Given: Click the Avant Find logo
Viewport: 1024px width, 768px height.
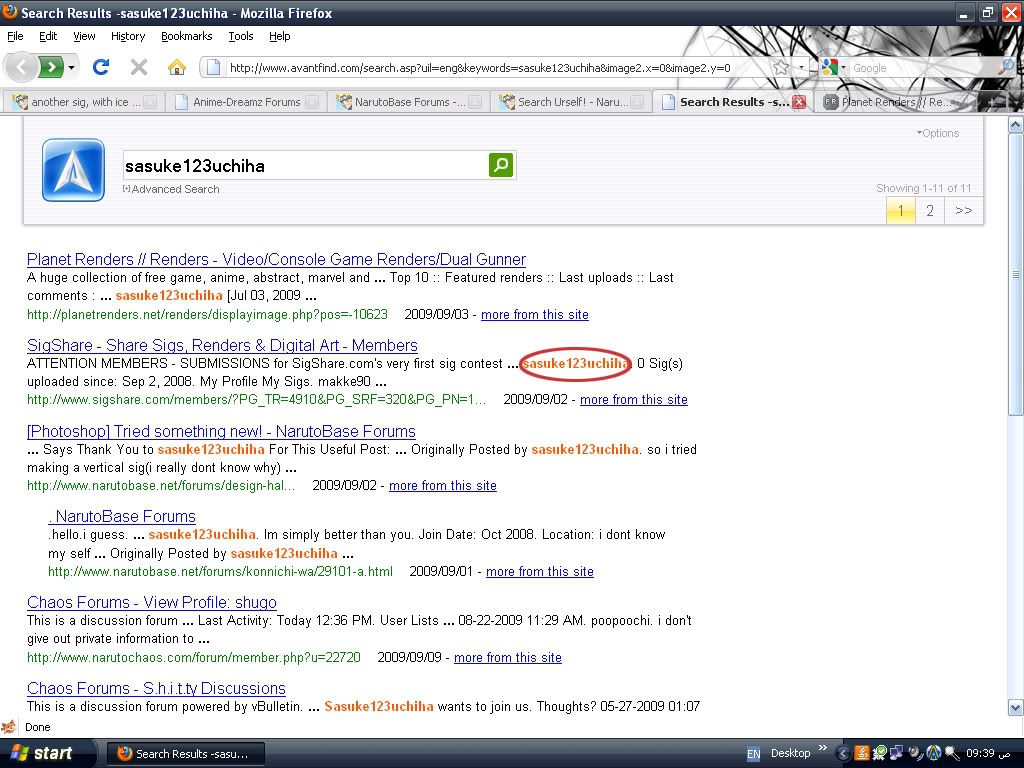Looking at the screenshot, I should point(73,170).
